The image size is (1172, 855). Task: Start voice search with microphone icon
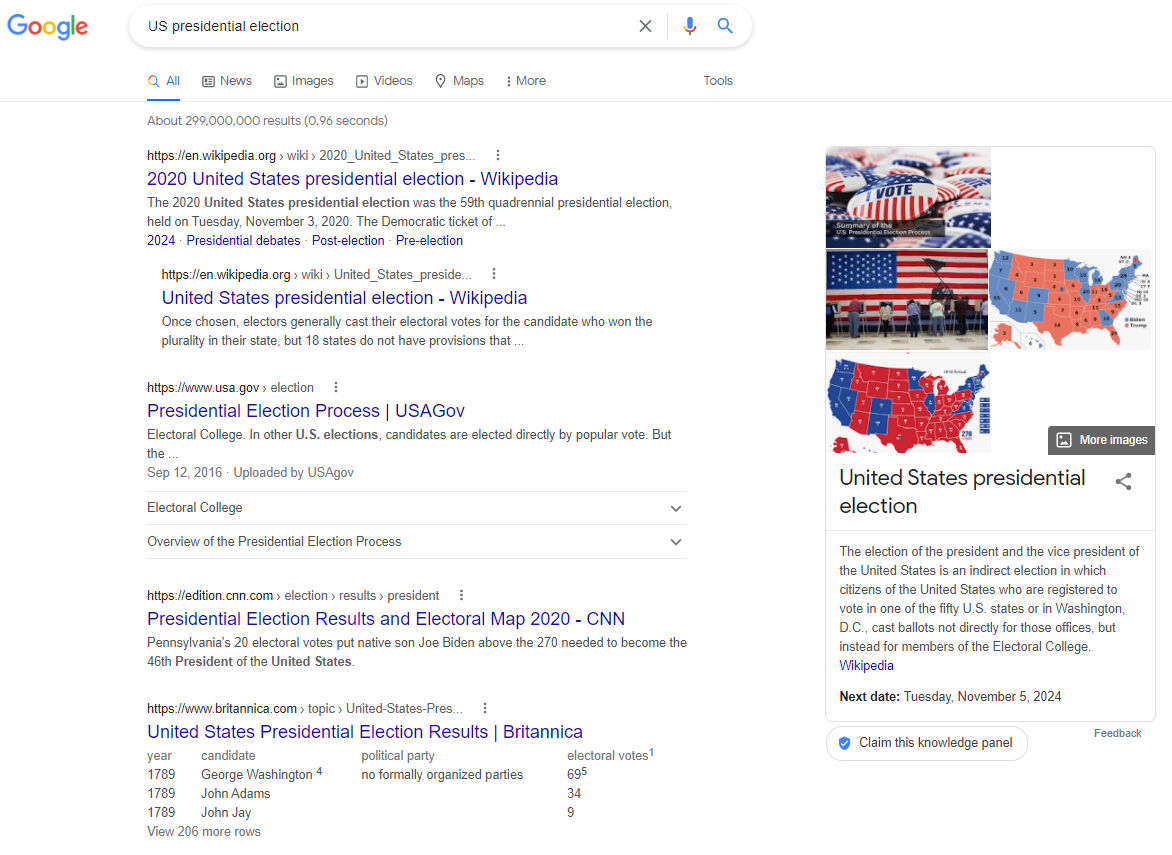click(689, 27)
